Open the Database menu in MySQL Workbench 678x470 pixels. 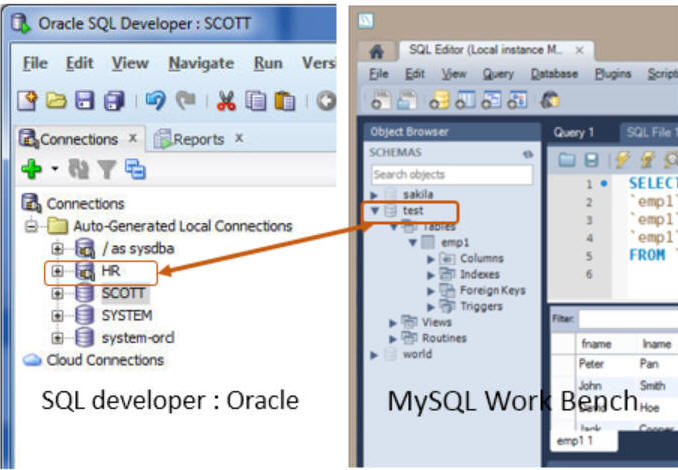[554, 73]
